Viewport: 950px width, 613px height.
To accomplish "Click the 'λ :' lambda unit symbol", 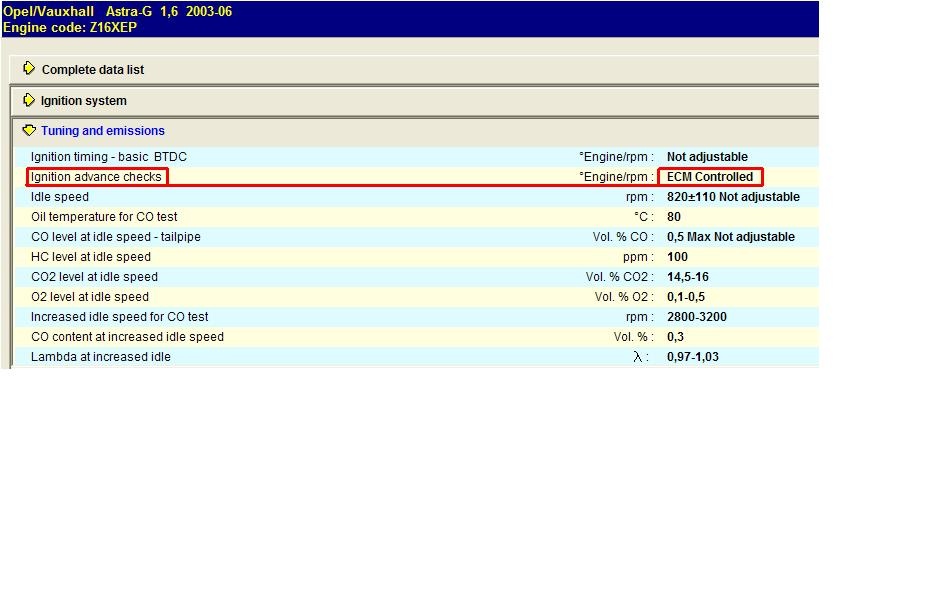I will click(640, 357).
